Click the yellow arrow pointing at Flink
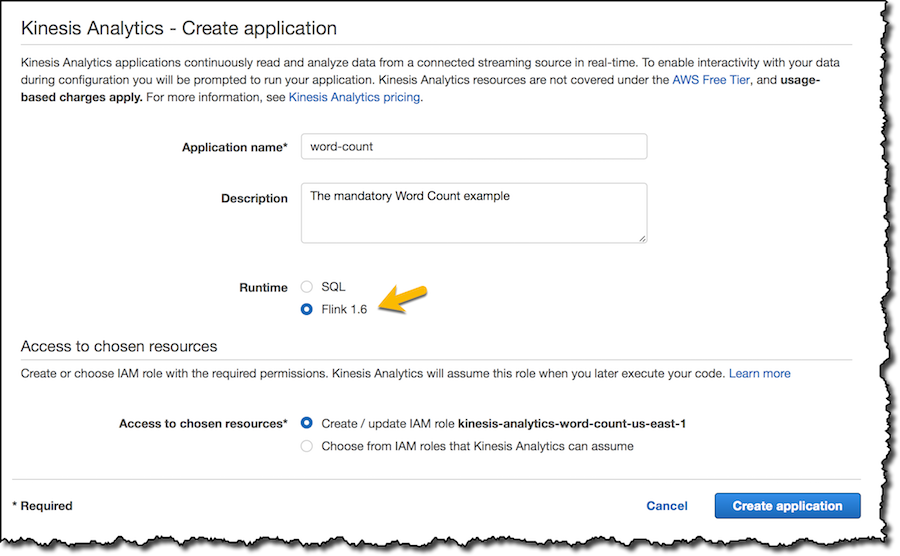The image size is (900, 556). (x=403, y=299)
